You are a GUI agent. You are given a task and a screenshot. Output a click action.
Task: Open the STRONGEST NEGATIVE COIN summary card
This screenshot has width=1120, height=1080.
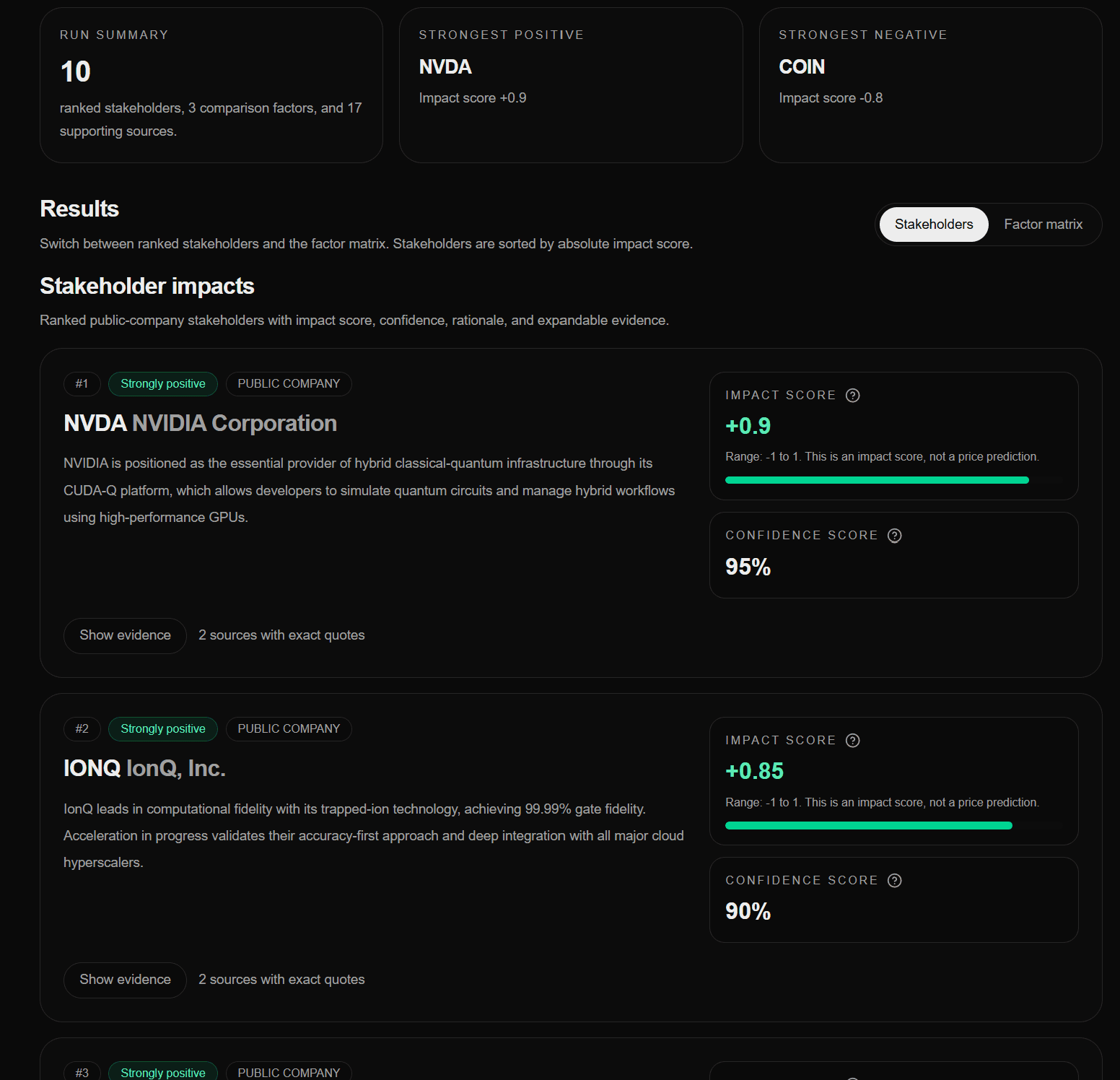coord(930,84)
